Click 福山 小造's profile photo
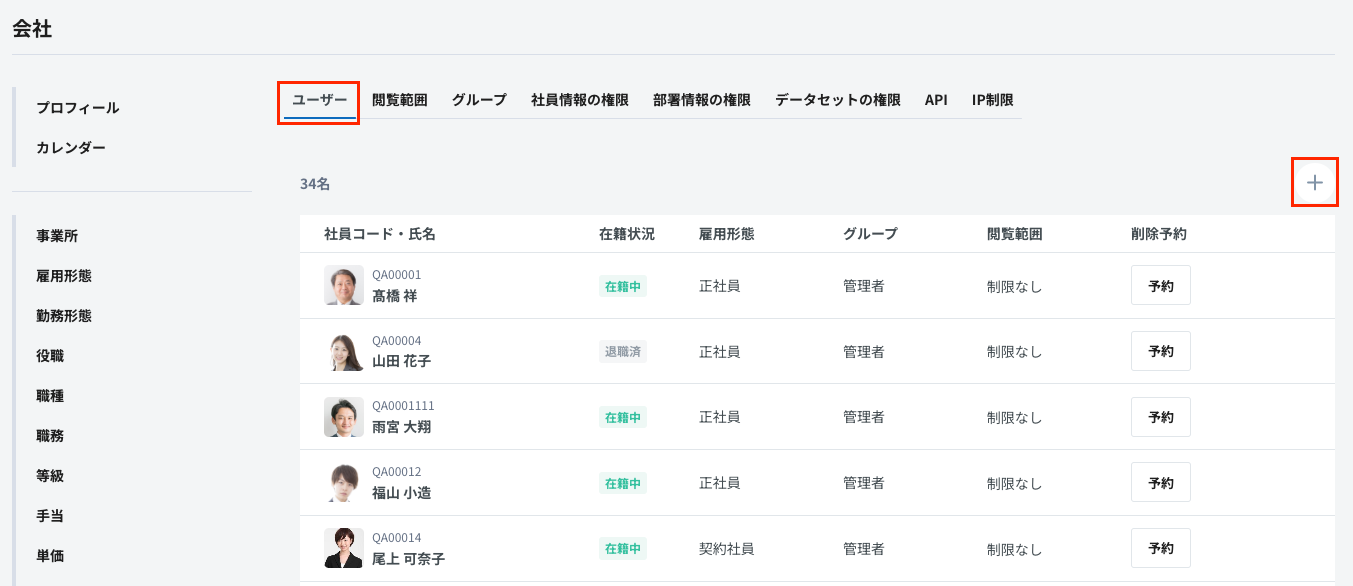Viewport: 1353px width, 586px height. coord(344,482)
